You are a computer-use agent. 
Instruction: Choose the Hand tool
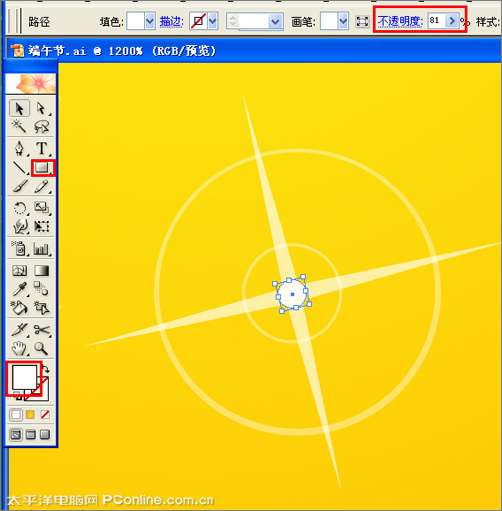coord(20,348)
